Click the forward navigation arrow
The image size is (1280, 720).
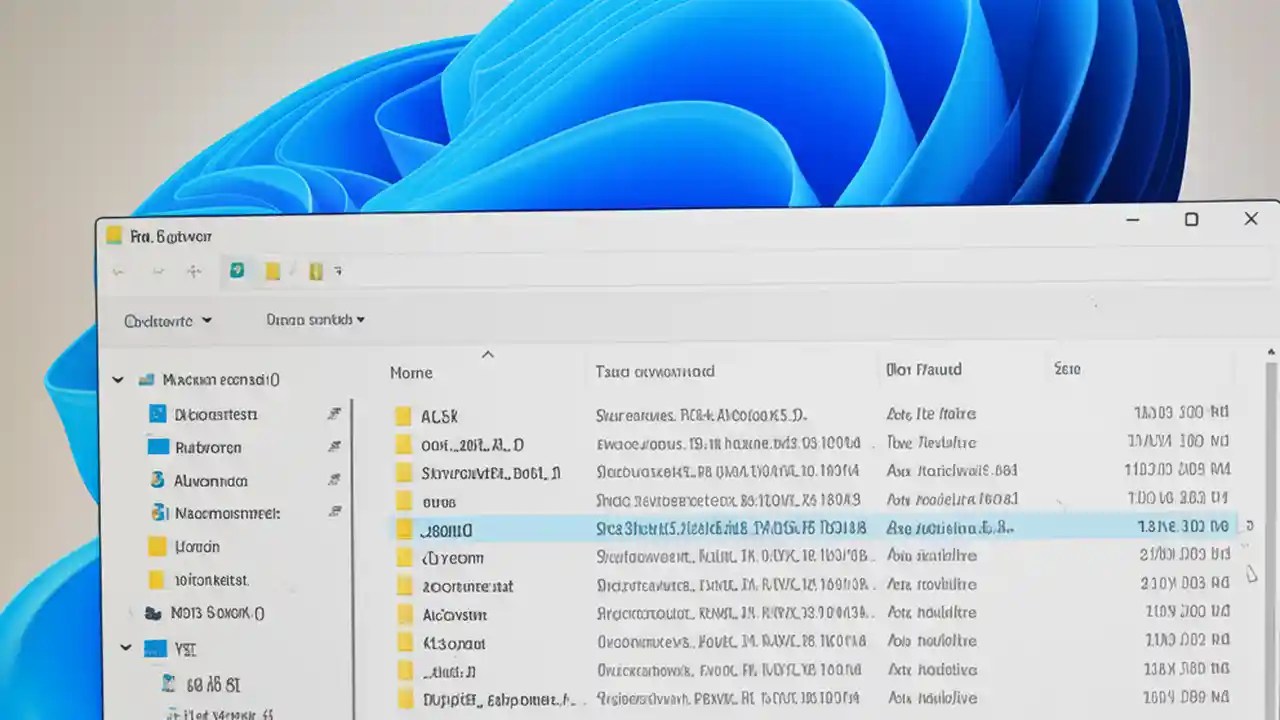click(x=156, y=271)
